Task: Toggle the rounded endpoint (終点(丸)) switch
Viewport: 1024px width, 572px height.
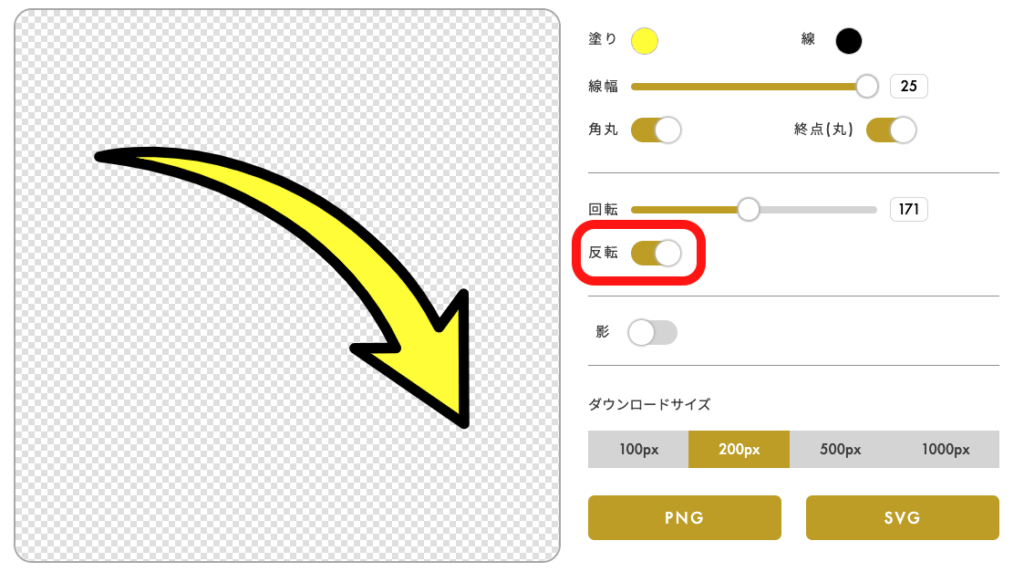Action: [891, 130]
